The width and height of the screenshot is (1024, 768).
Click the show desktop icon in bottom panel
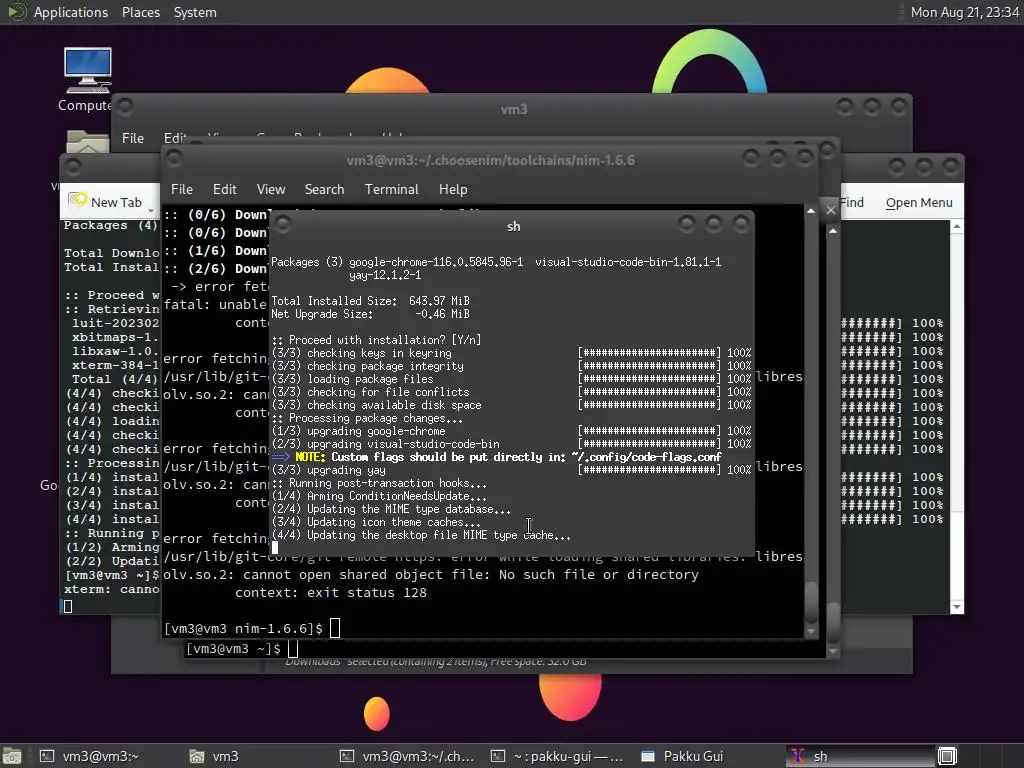[11, 756]
